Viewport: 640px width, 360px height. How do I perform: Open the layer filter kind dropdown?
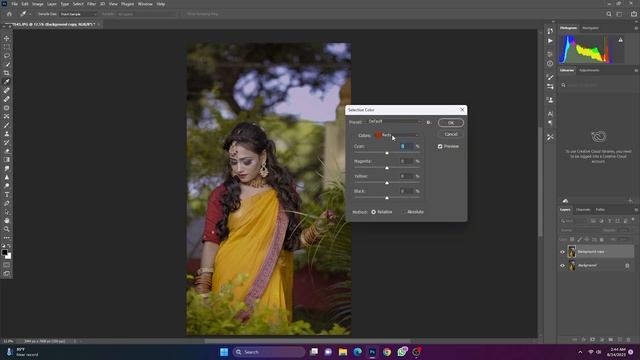coord(573,221)
